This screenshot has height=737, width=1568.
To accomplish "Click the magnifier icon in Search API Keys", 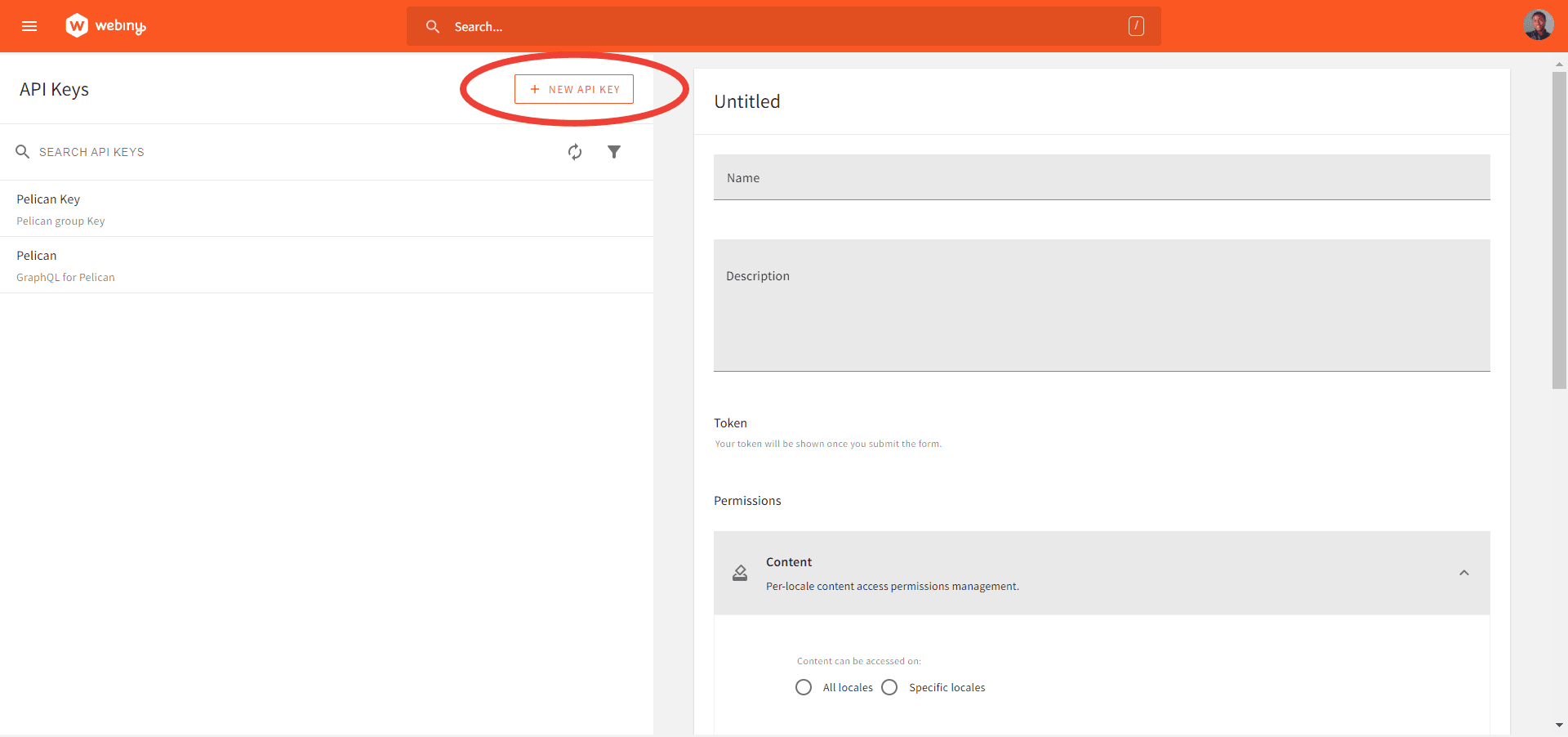I will tap(22, 151).
